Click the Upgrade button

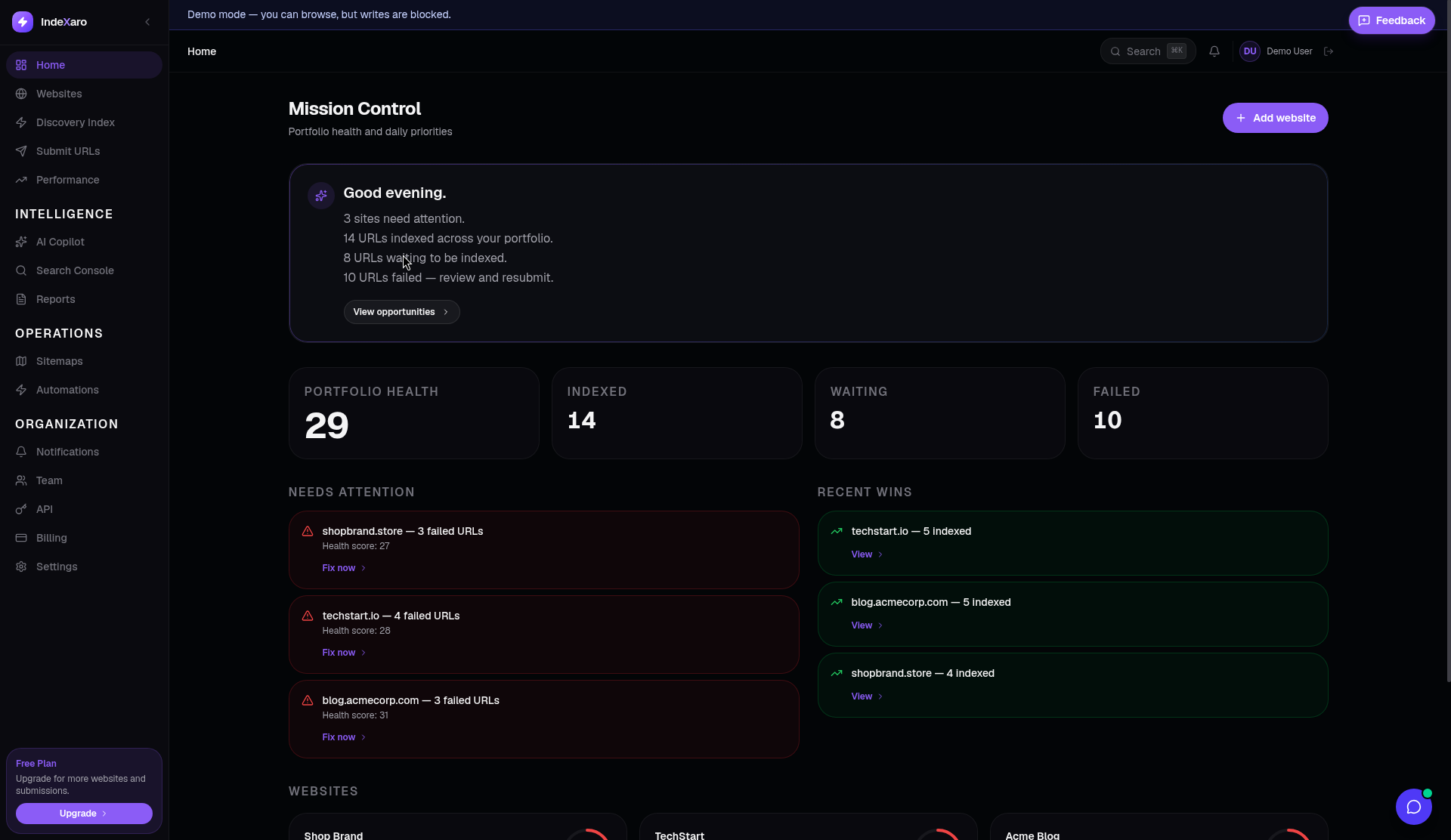[x=84, y=814]
